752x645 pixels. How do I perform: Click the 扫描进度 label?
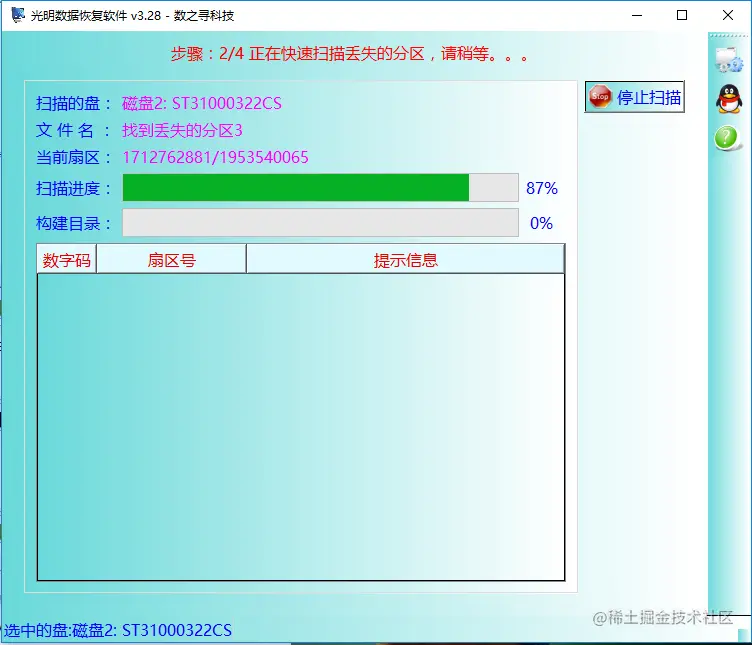(x=73, y=188)
